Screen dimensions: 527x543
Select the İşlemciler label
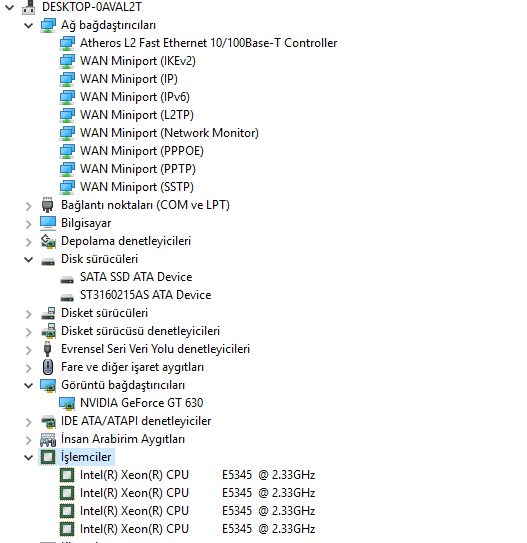pos(86,457)
